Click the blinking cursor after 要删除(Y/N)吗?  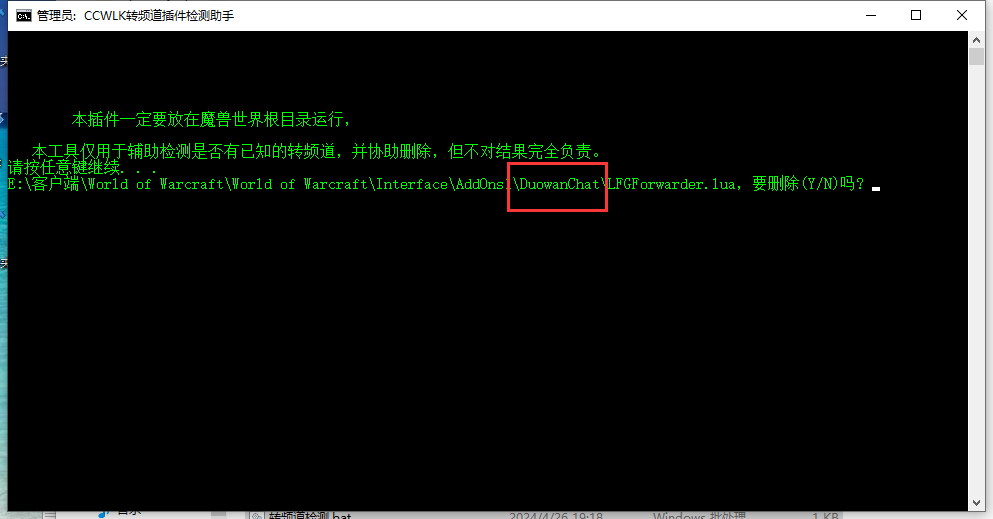(876, 189)
